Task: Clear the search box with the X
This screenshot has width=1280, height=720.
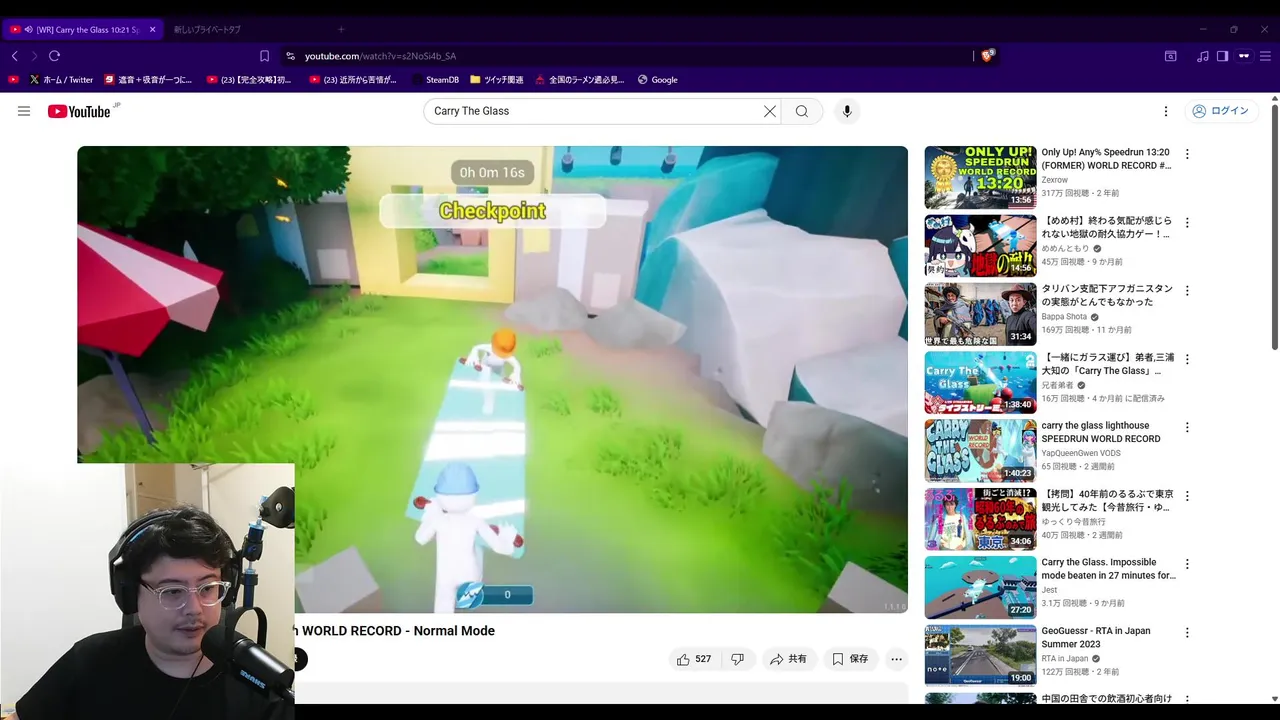Action: coord(770,111)
